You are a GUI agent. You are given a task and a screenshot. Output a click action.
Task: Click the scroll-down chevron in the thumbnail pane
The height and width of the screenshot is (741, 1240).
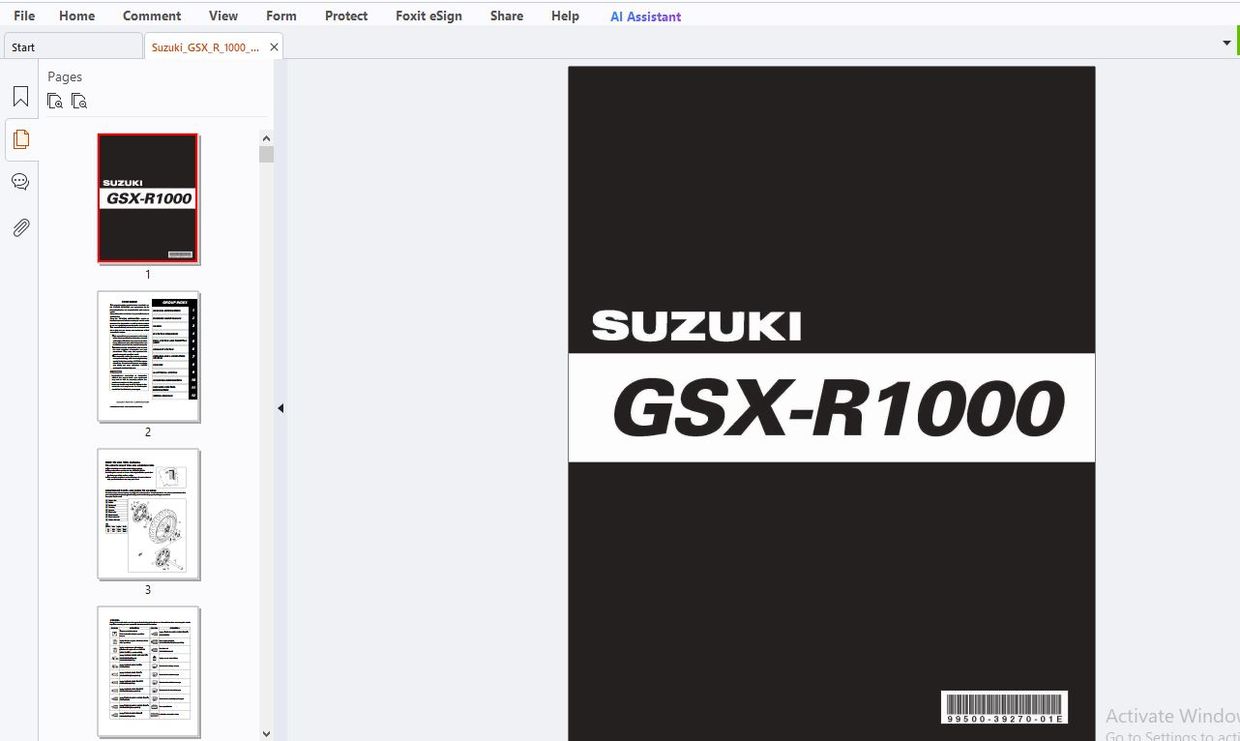click(x=266, y=732)
